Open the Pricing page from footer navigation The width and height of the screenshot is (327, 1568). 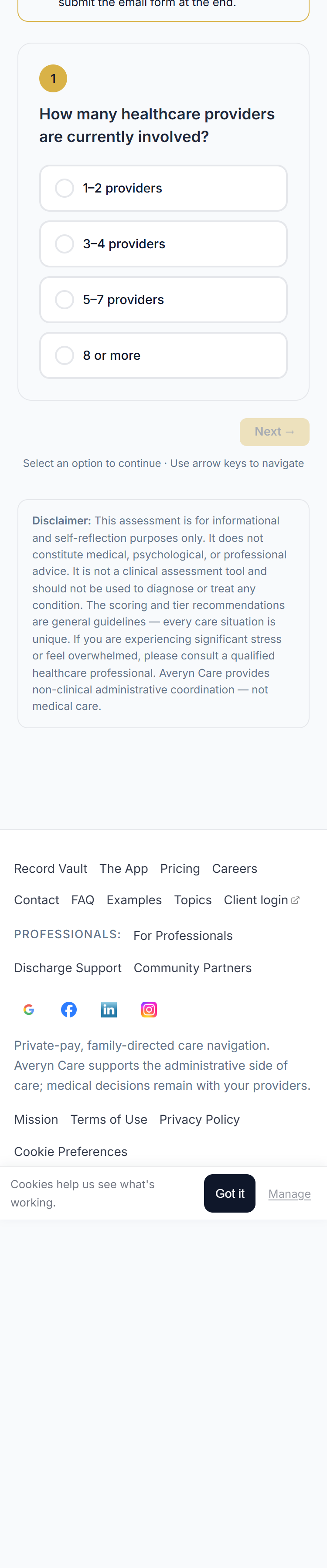click(180, 868)
